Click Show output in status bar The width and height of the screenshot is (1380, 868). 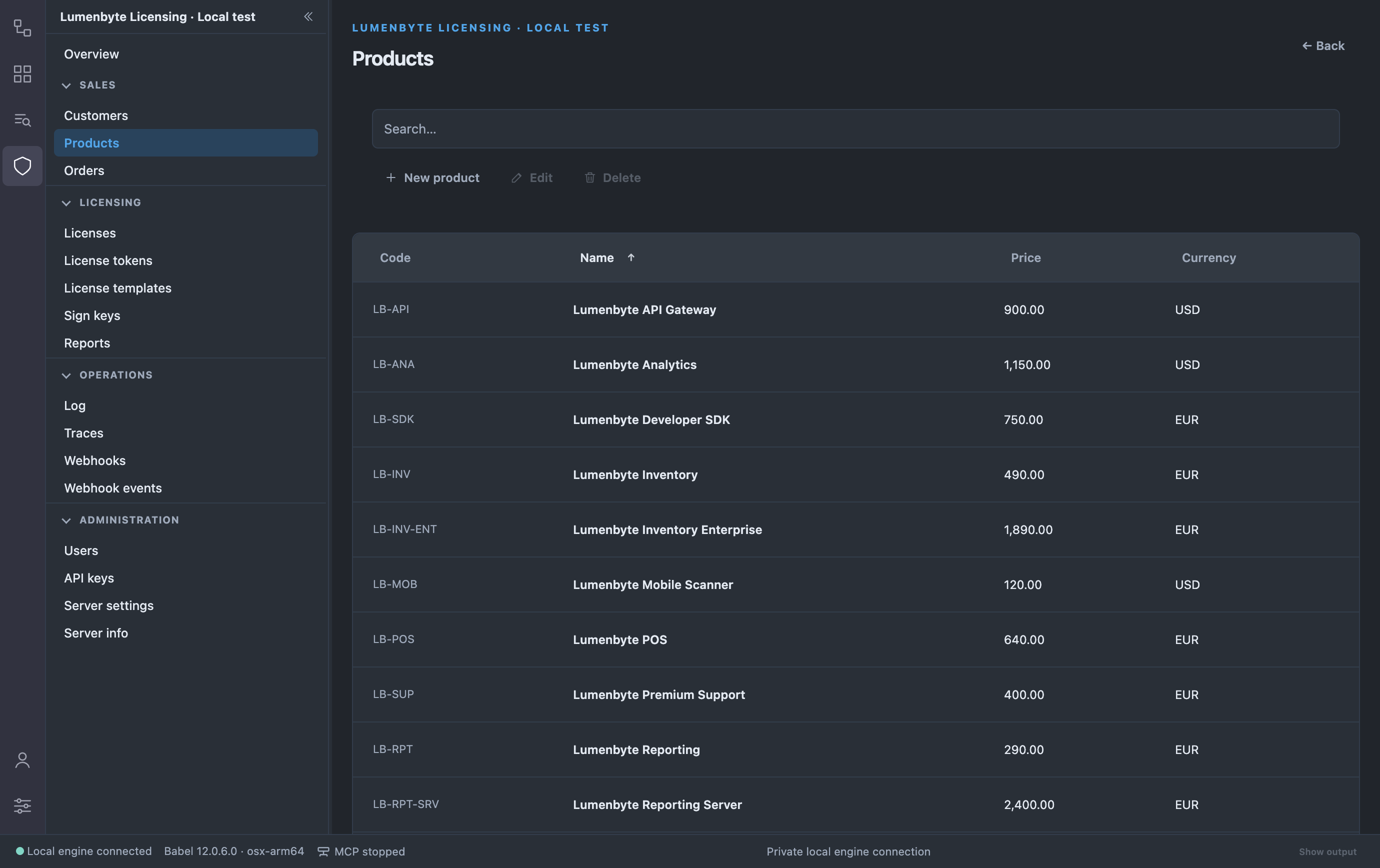pyautogui.click(x=1327, y=851)
